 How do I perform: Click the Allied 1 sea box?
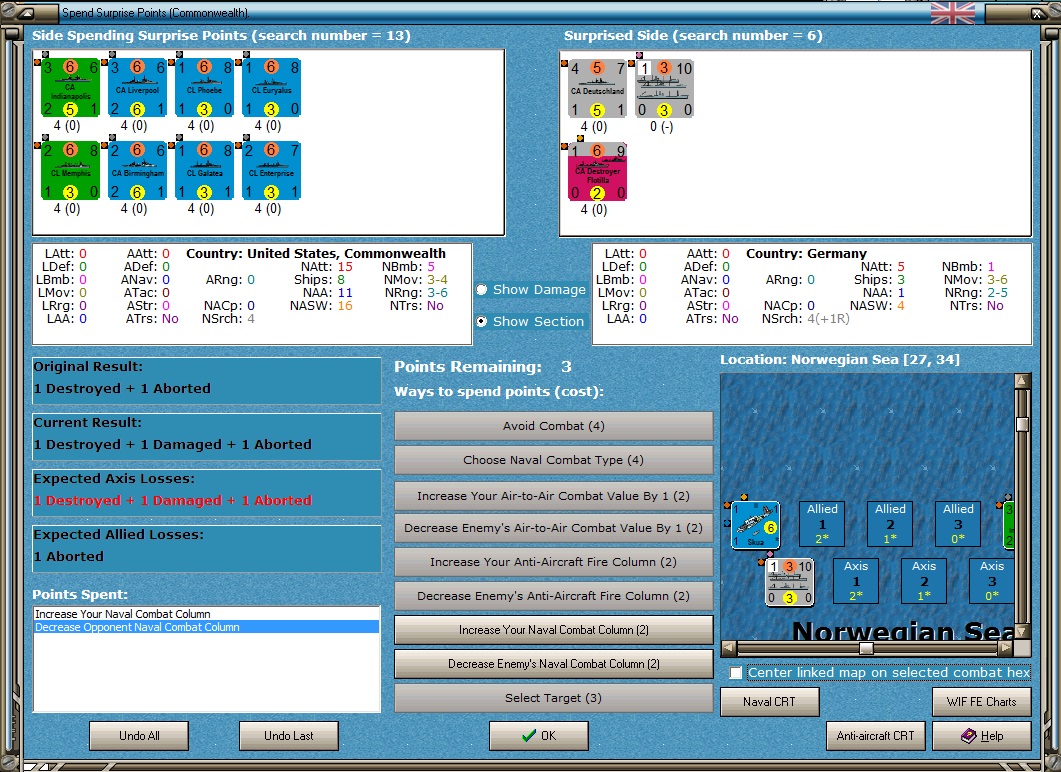coord(822,524)
